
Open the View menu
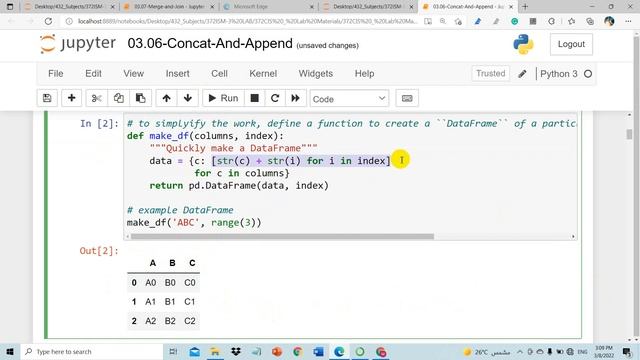coord(133,73)
